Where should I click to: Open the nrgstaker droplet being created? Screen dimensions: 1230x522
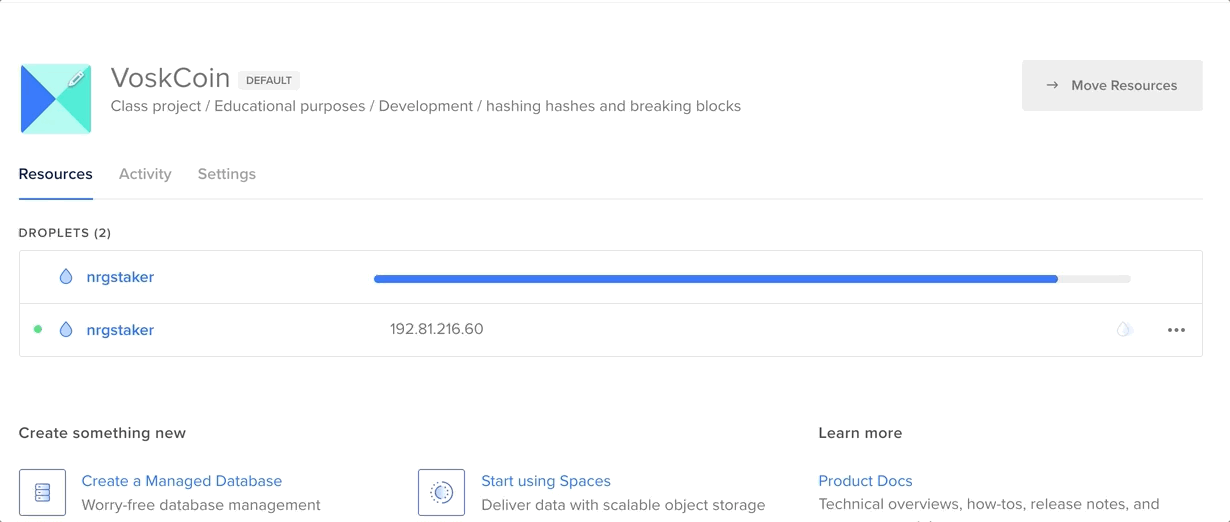tap(120, 277)
